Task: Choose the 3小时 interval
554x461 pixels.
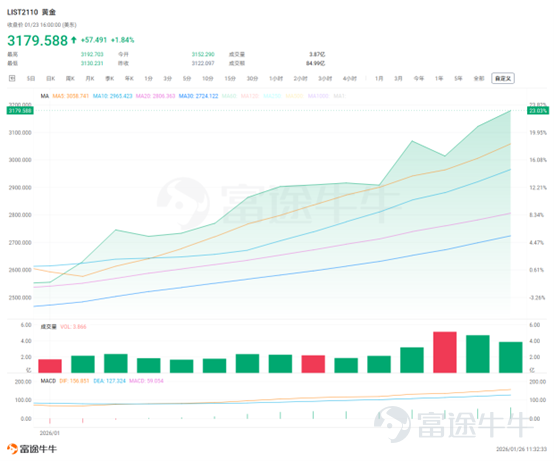Action: [x=325, y=78]
